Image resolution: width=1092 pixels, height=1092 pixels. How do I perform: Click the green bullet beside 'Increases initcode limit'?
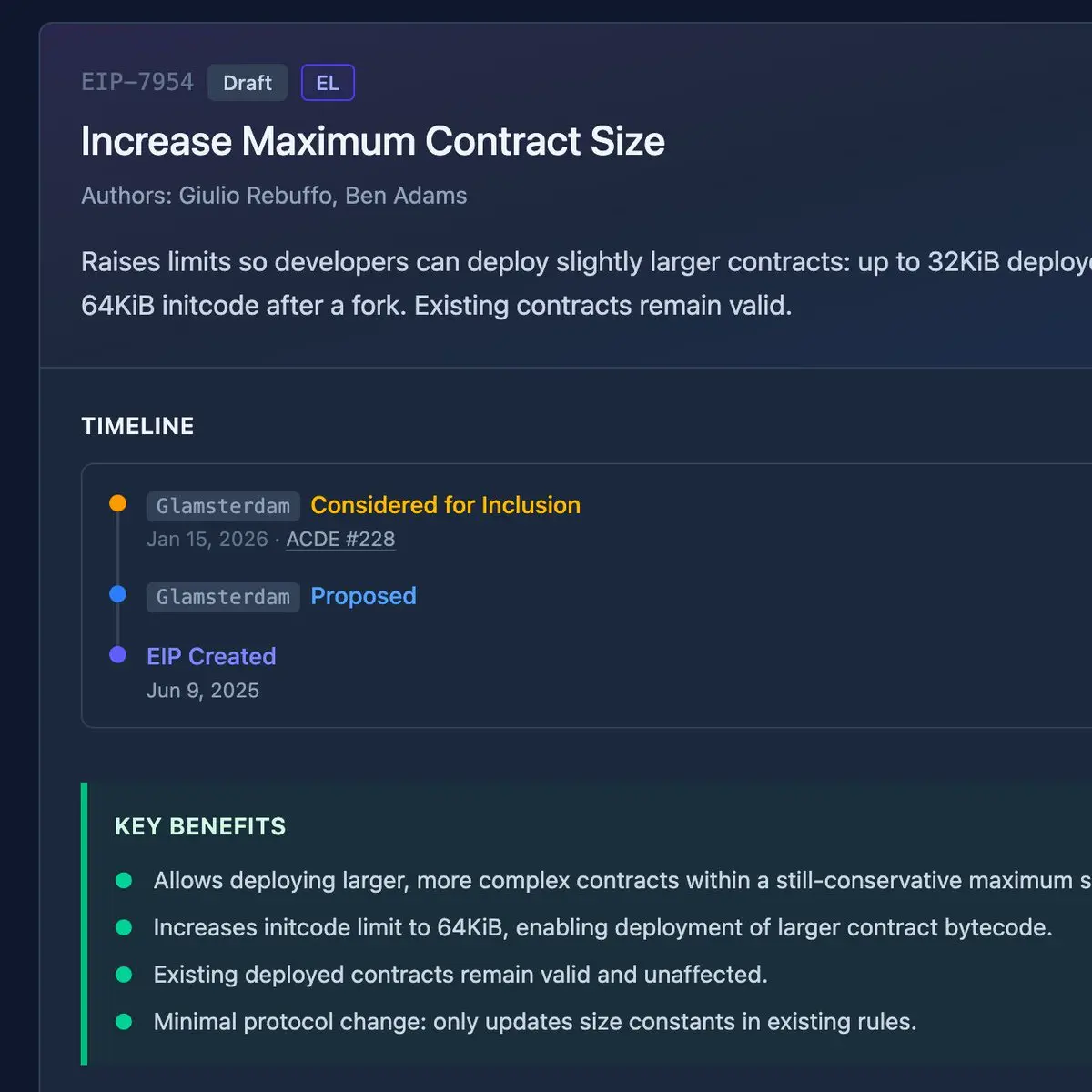[124, 927]
